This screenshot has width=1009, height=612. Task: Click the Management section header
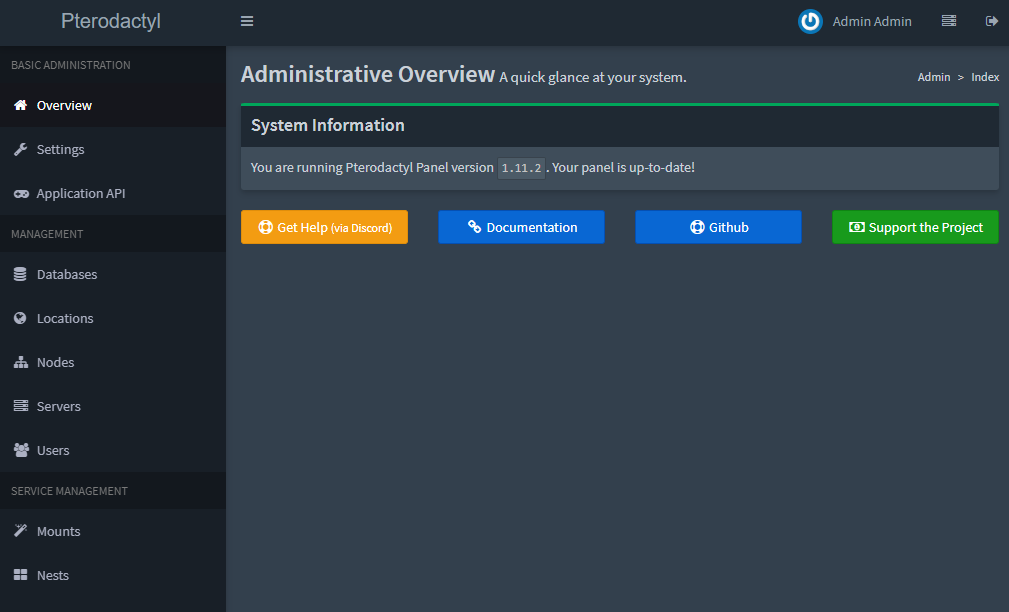coord(47,234)
